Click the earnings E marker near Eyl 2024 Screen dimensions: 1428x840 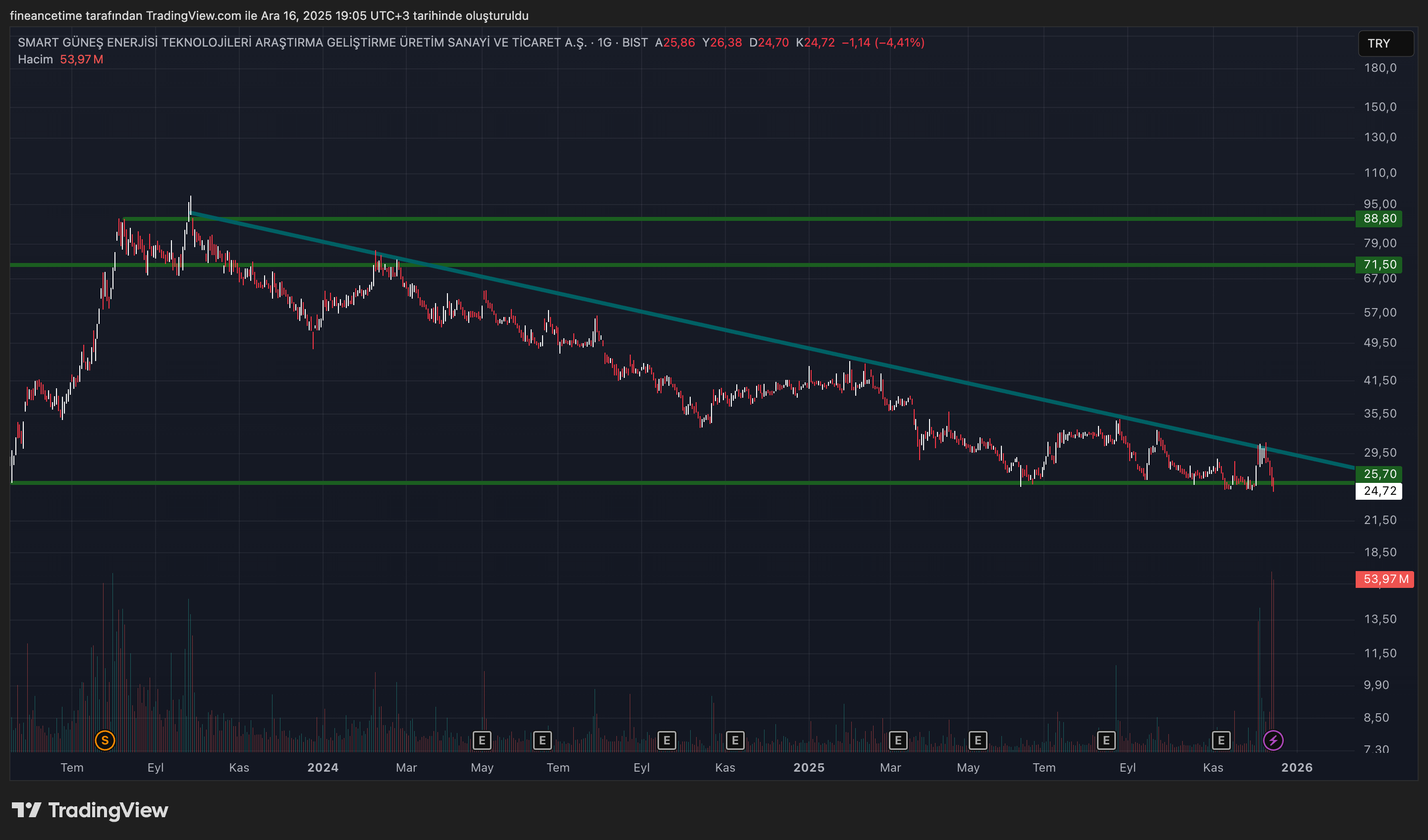click(666, 740)
